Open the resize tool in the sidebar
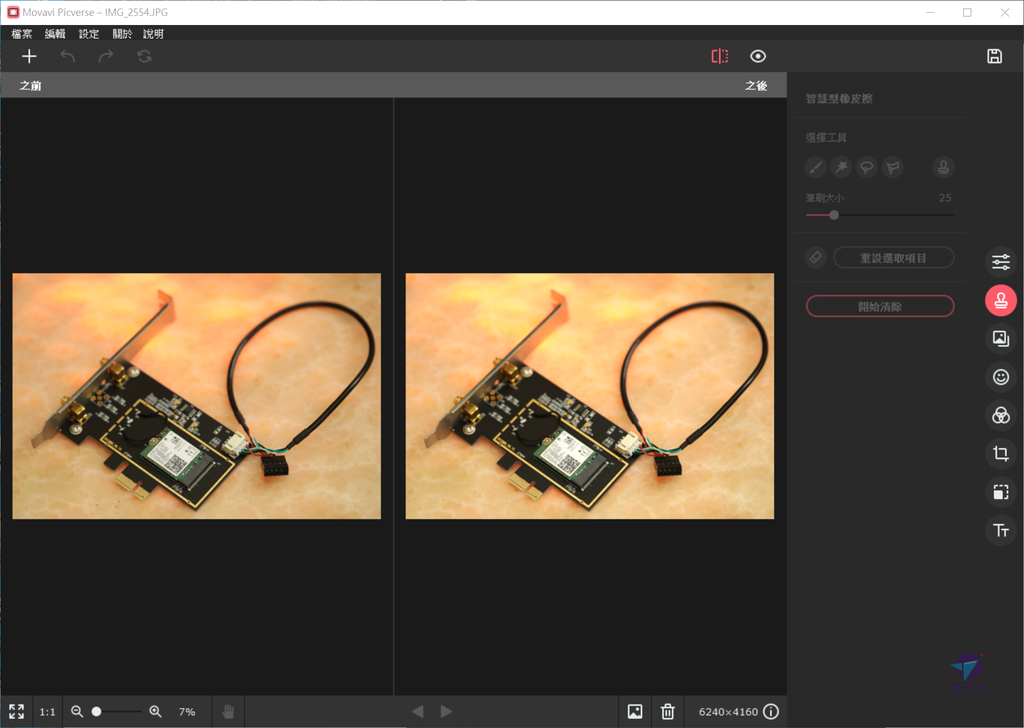 click(1000, 492)
